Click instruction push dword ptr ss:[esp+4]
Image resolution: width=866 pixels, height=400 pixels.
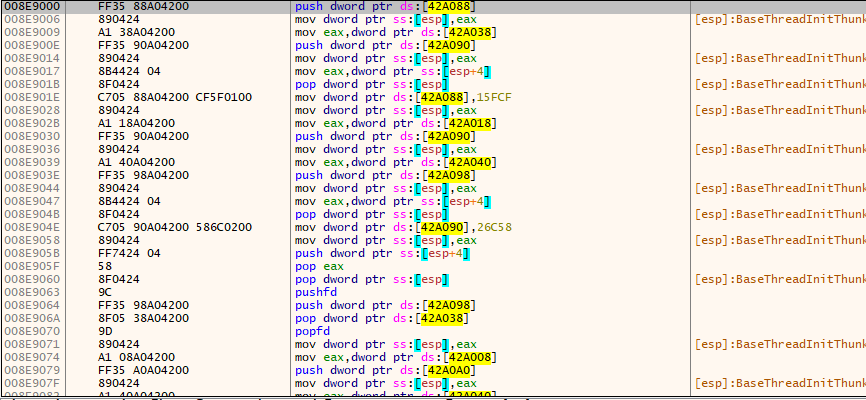tap(382, 253)
